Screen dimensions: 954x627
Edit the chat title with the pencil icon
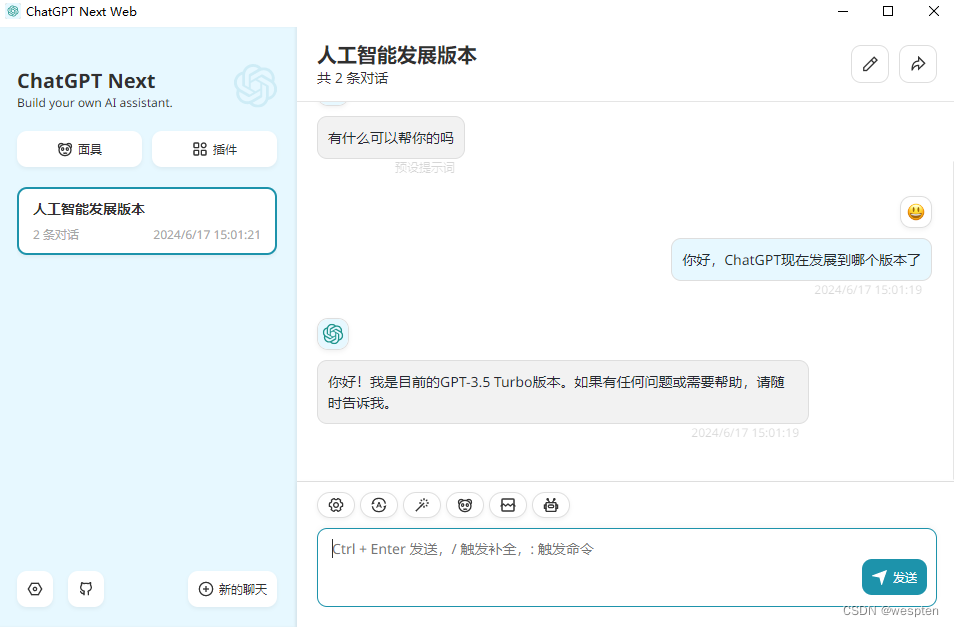(870, 64)
